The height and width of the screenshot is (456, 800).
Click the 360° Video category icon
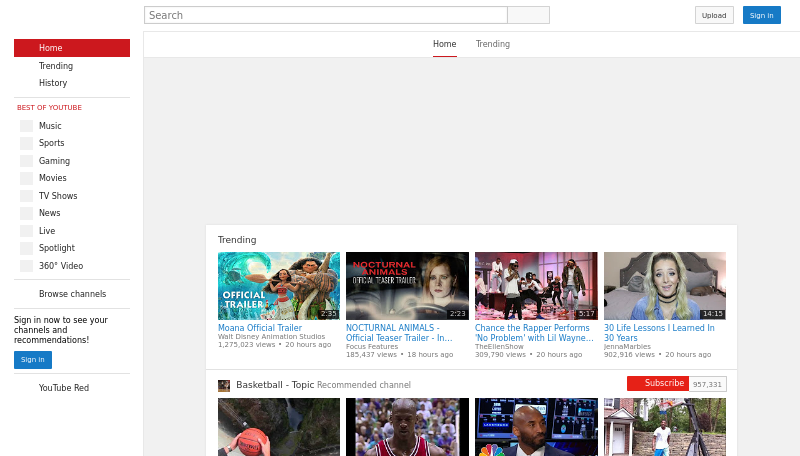point(26,266)
